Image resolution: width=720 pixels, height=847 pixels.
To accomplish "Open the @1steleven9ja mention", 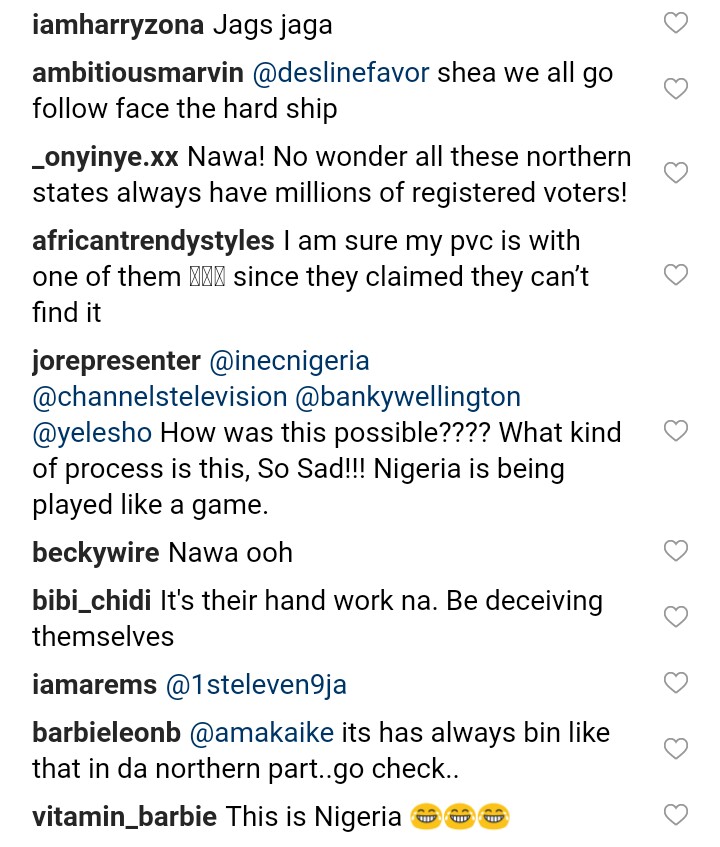I will click(256, 684).
